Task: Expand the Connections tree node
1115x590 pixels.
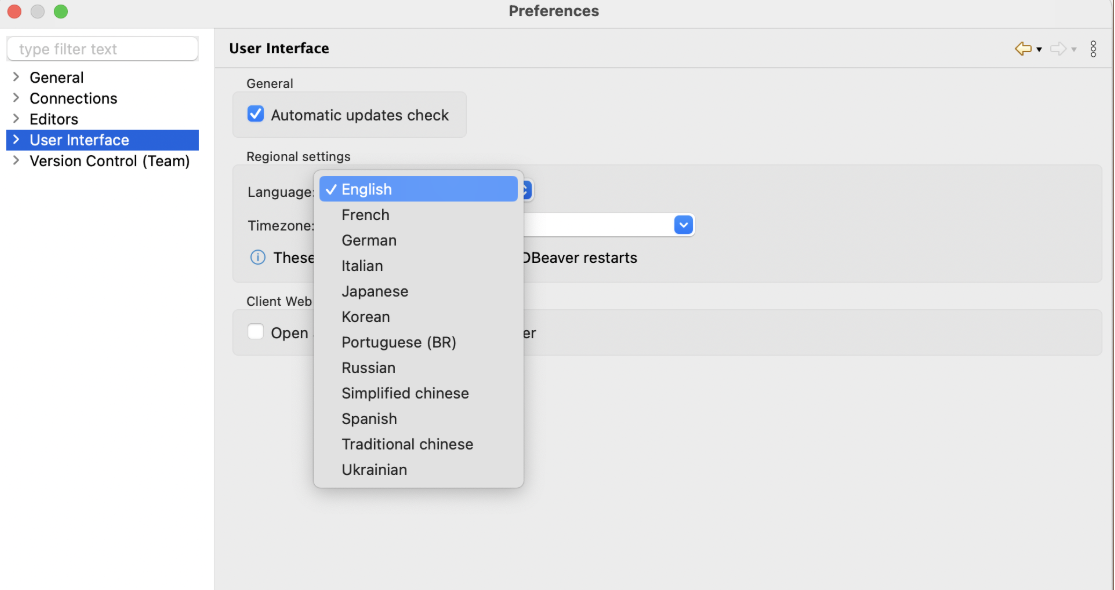Action: tap(16, 98)
